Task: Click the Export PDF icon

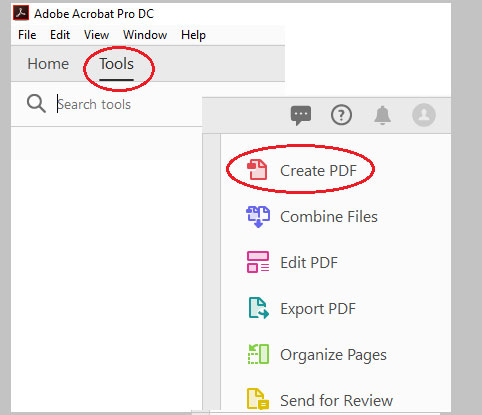Action: 258,308
